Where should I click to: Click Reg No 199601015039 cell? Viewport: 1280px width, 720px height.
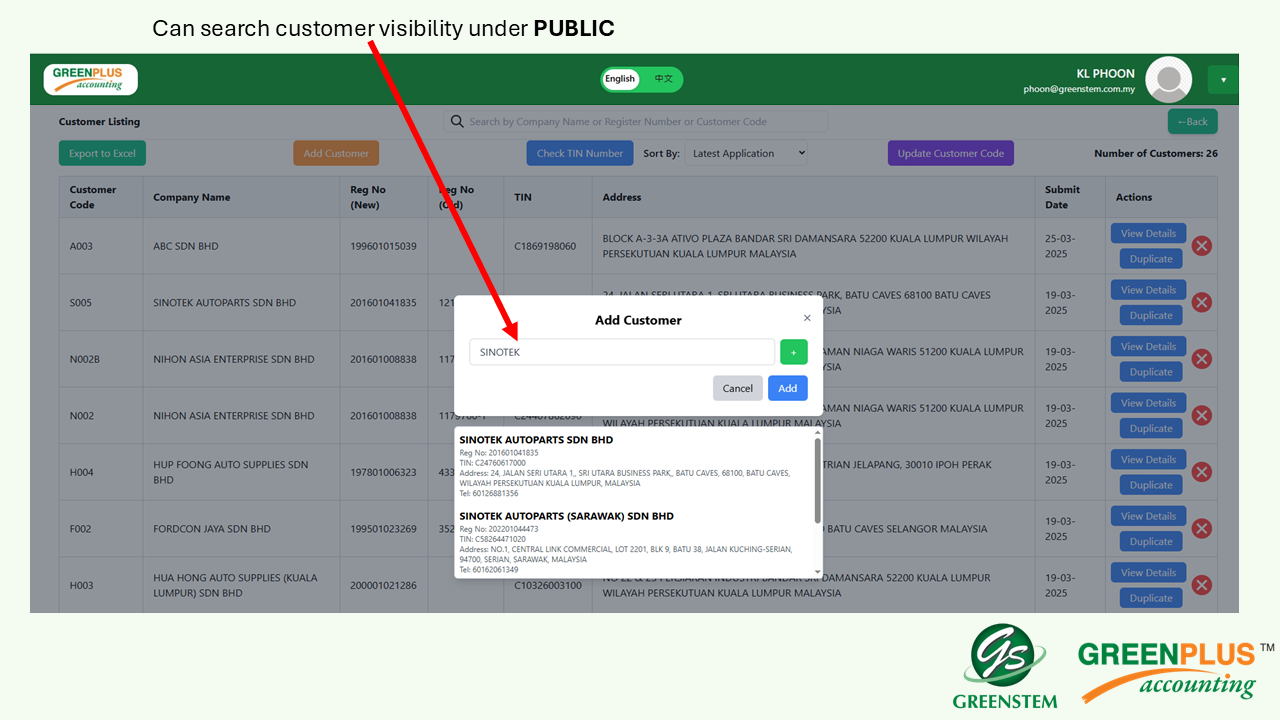(383, 246)
